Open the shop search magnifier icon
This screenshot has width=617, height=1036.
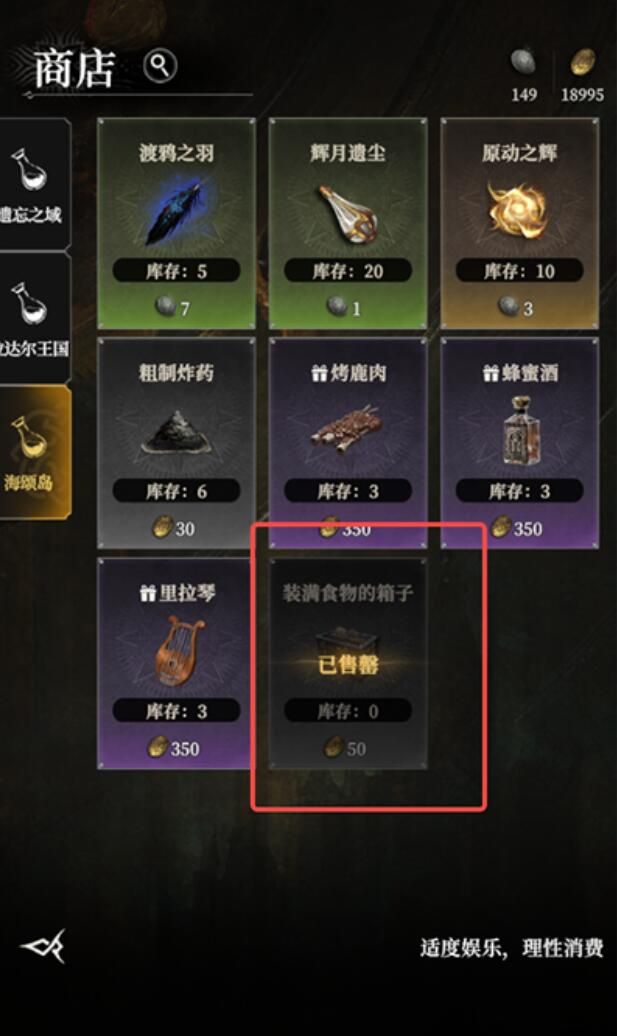click(160, 65)
